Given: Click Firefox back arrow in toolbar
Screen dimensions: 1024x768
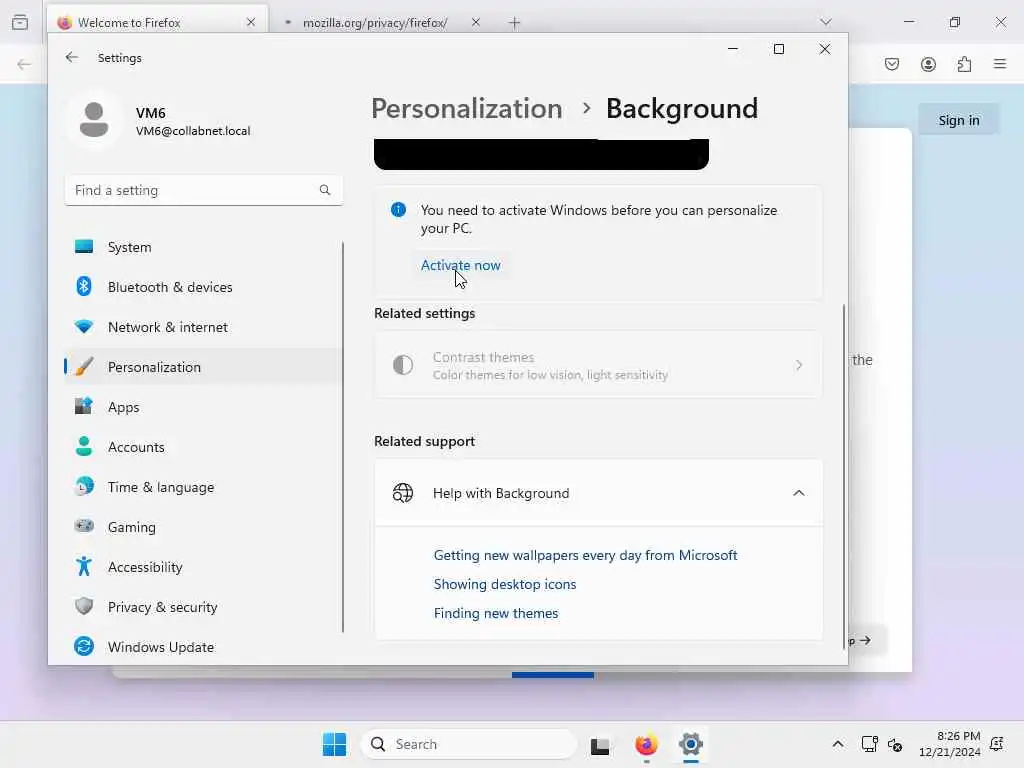Looking at the screenshot, I should click(x=24, y=64).
